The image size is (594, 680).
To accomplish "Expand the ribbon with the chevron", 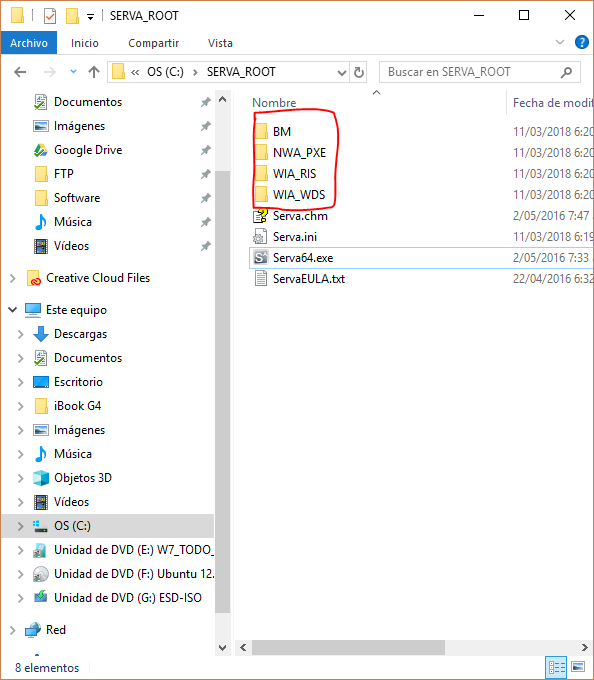I will pyautogui.click(x=560, y=42).
